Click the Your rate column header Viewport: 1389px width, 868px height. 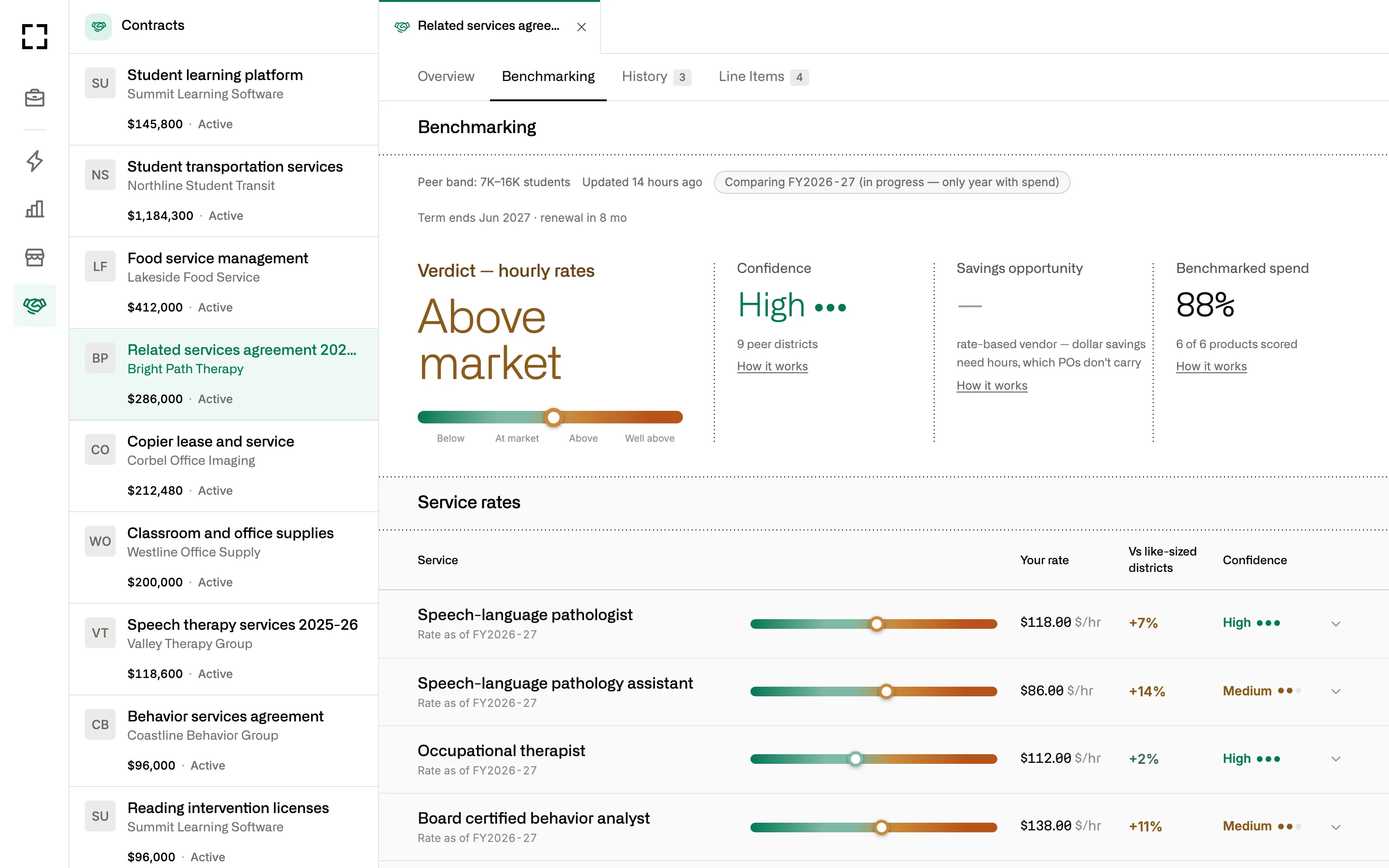pyautogui.click(x=1044, y=560)
